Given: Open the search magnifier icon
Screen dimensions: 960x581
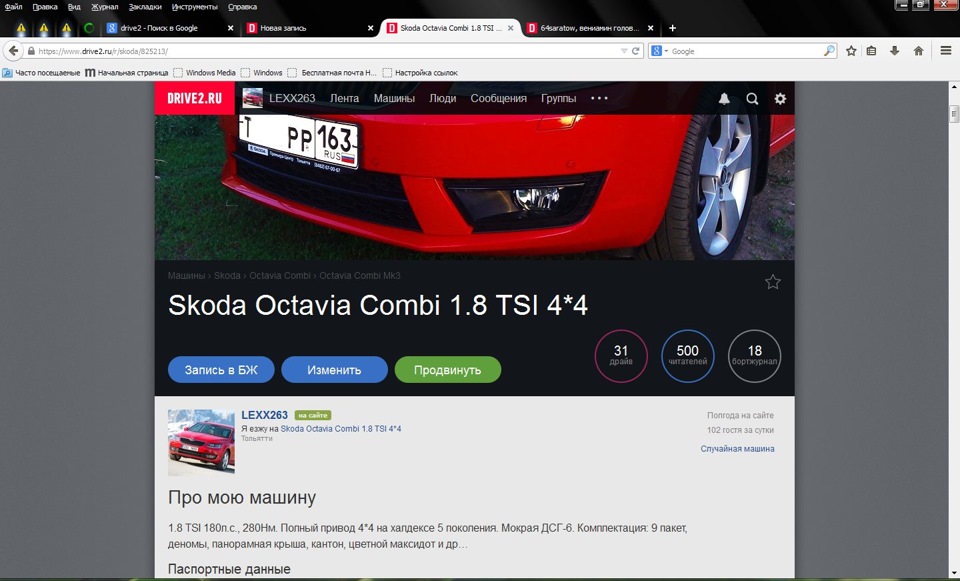Looking at the screenshot, I should [752, 97].
